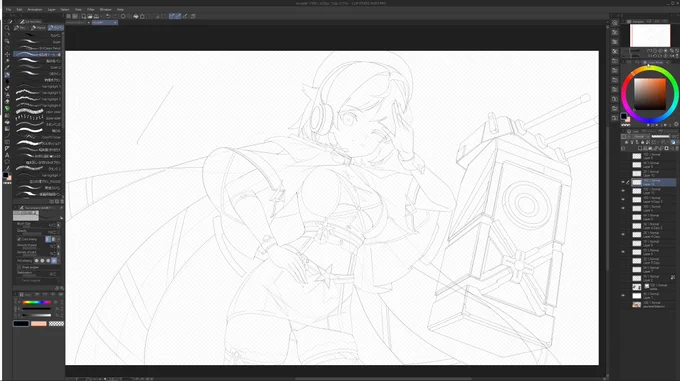Open Brush Size dynamics button
Image resolution: width=680 pixels, height=381 pixels.
tap(59, 225)
